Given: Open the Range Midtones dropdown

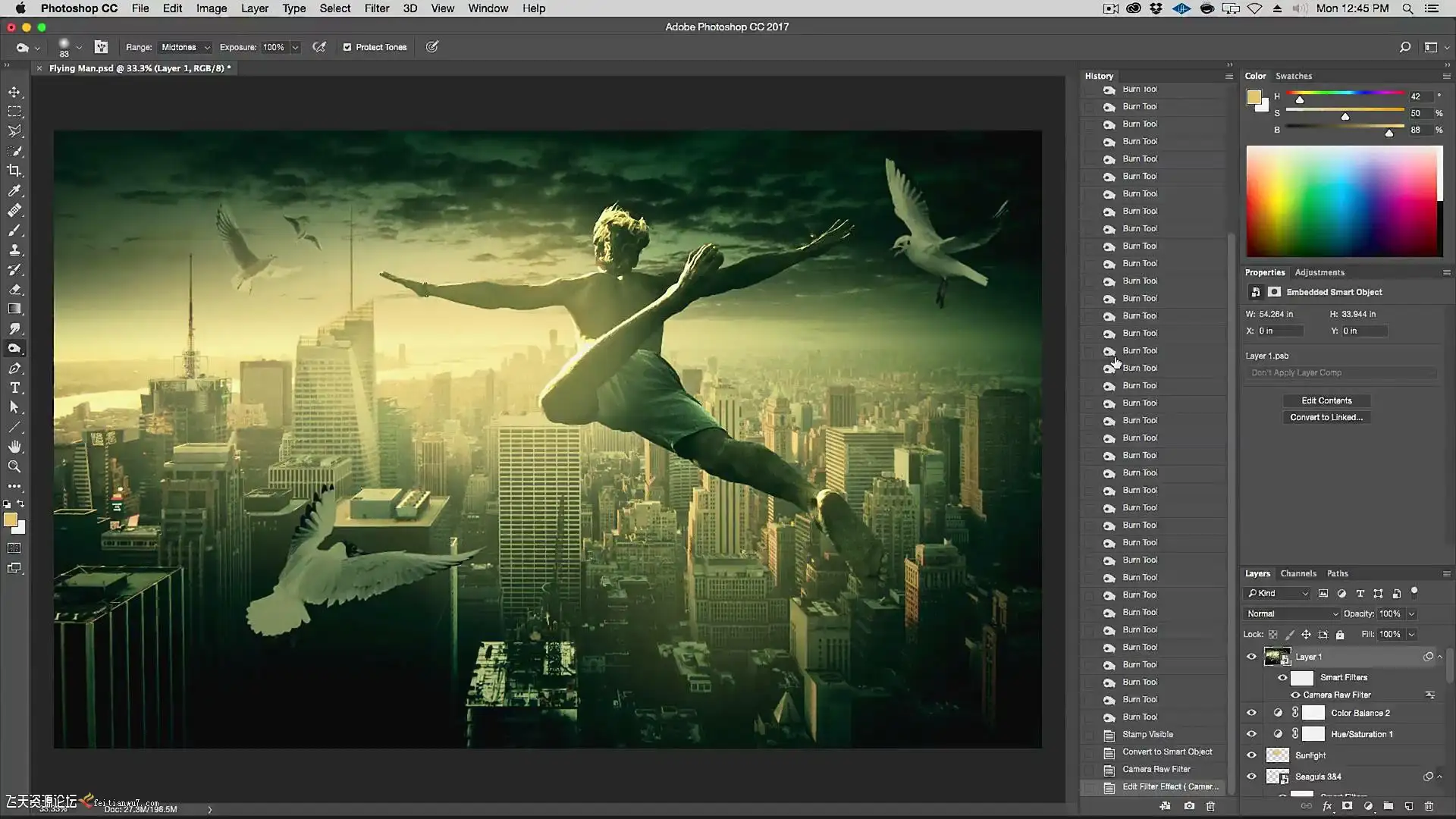Looking at the screenshot, I should coord(185,47).
